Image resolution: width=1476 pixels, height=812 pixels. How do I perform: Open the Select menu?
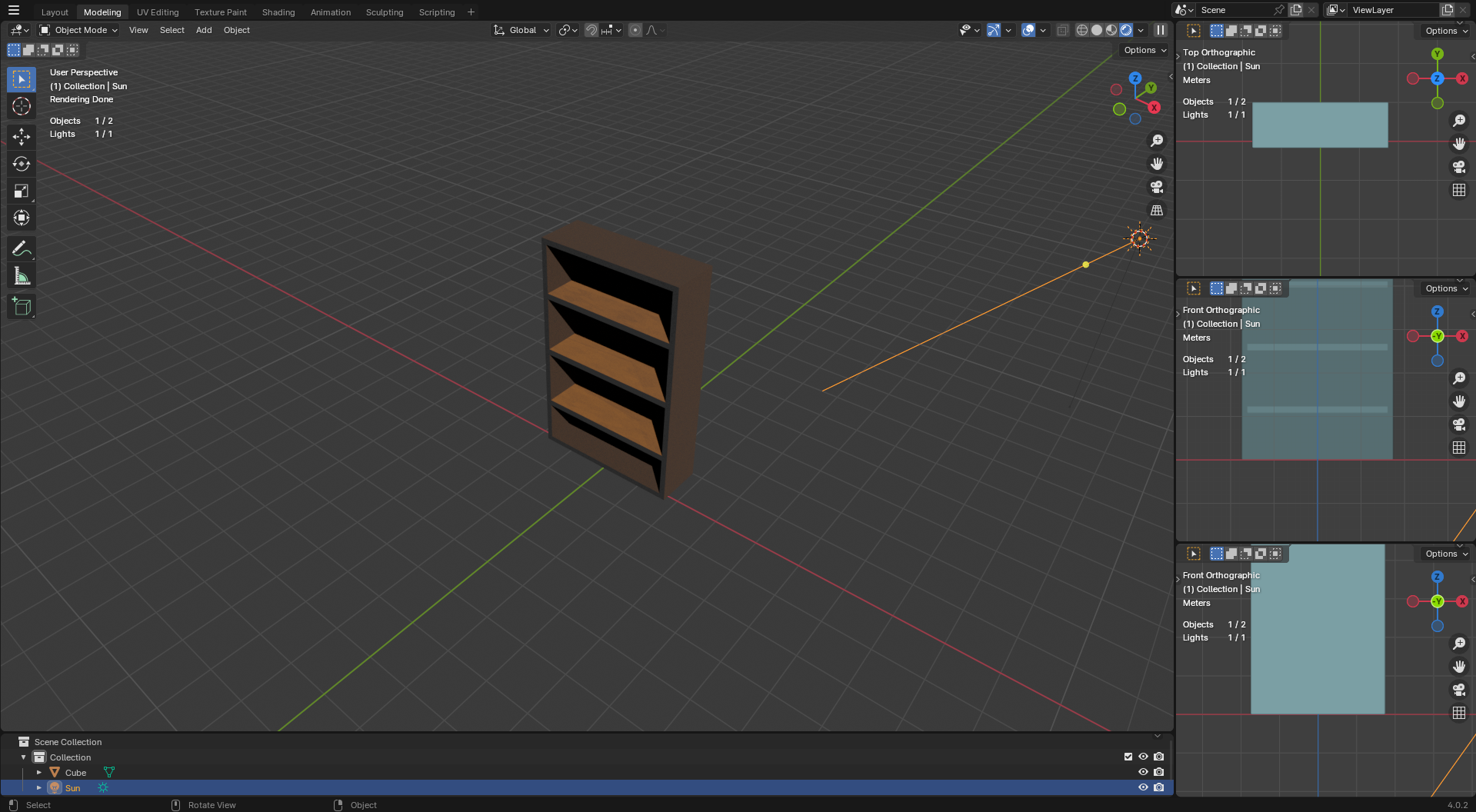coord(172,30)
